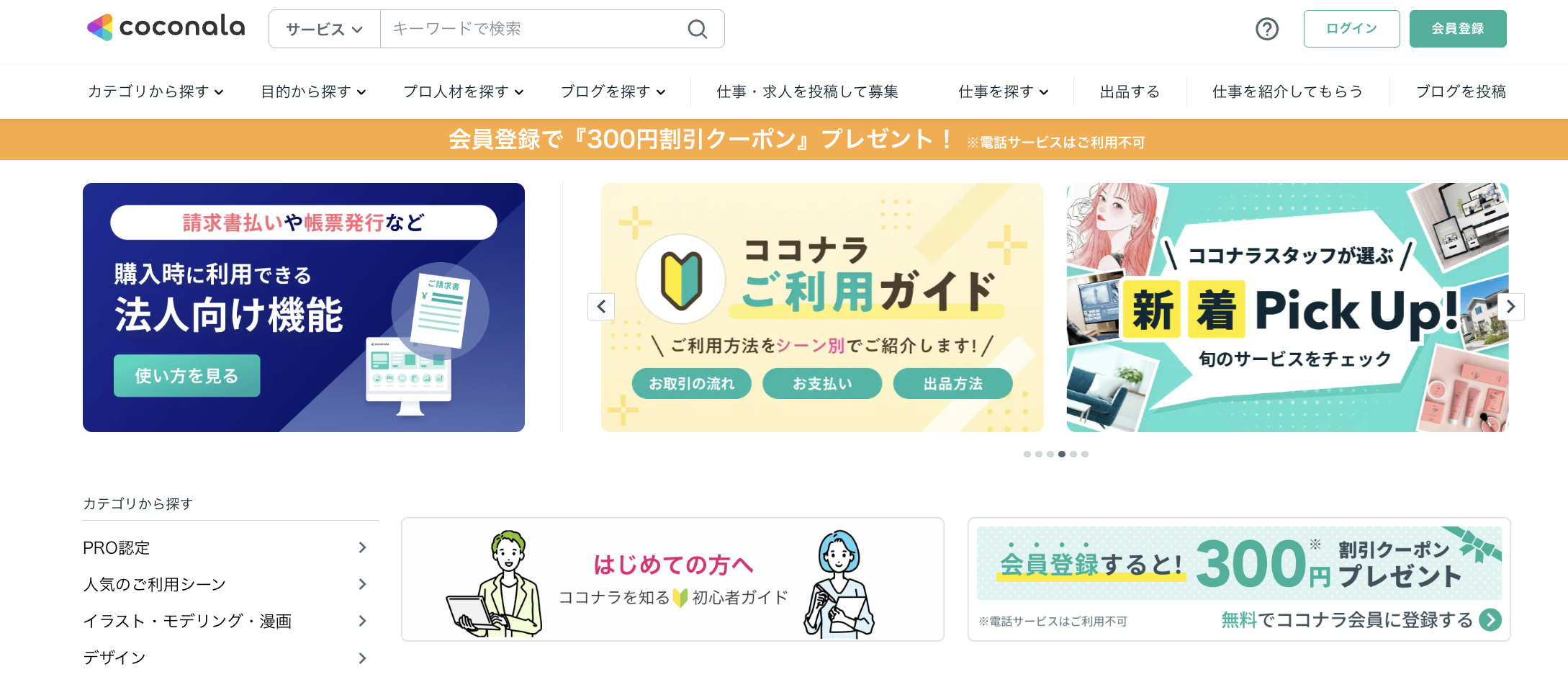
Task: Expand プロ人材を探す navigation dropdown
Action: tap(464, 91)
